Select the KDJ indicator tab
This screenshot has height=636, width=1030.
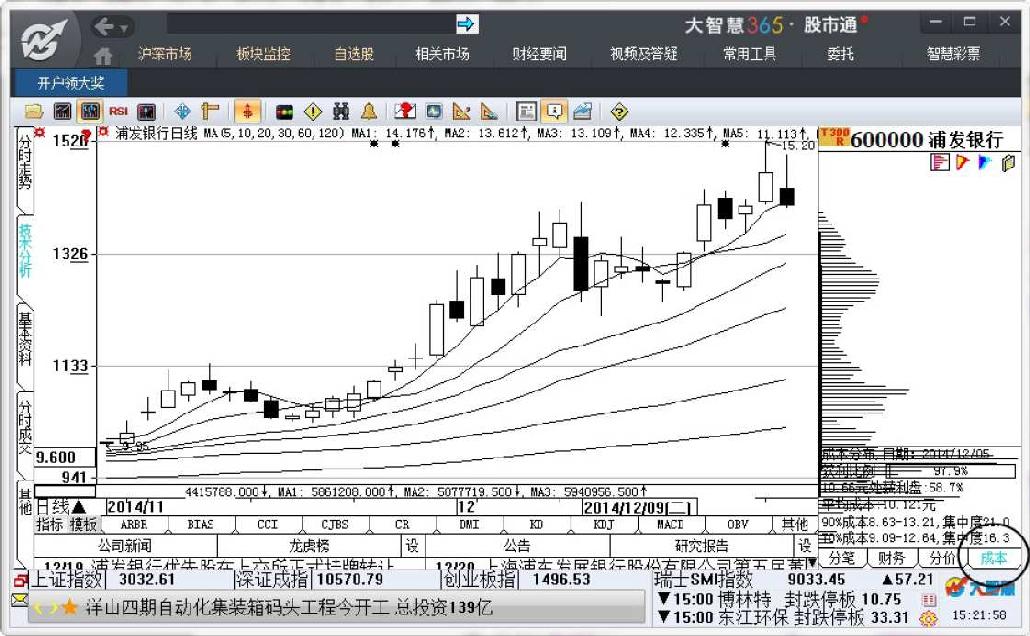pos(603,524)
